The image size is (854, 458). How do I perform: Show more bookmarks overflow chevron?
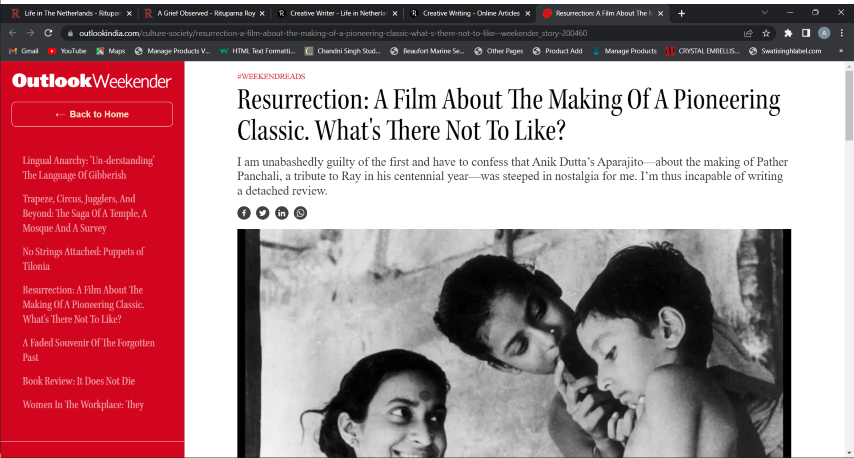point(841,51)
